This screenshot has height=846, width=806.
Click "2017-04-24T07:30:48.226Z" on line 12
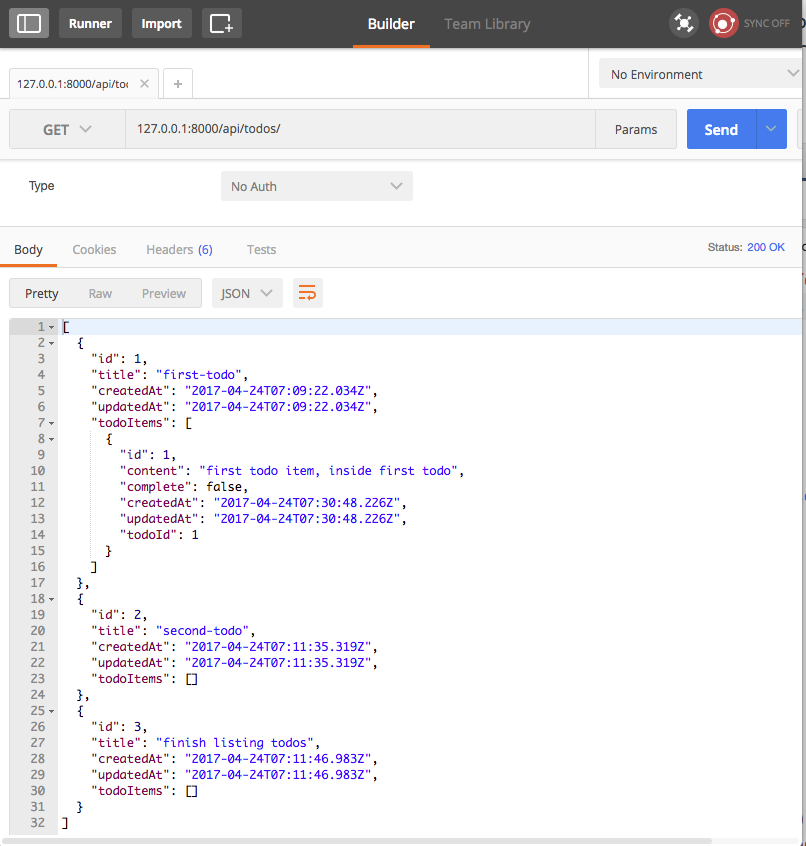(307, 503)
